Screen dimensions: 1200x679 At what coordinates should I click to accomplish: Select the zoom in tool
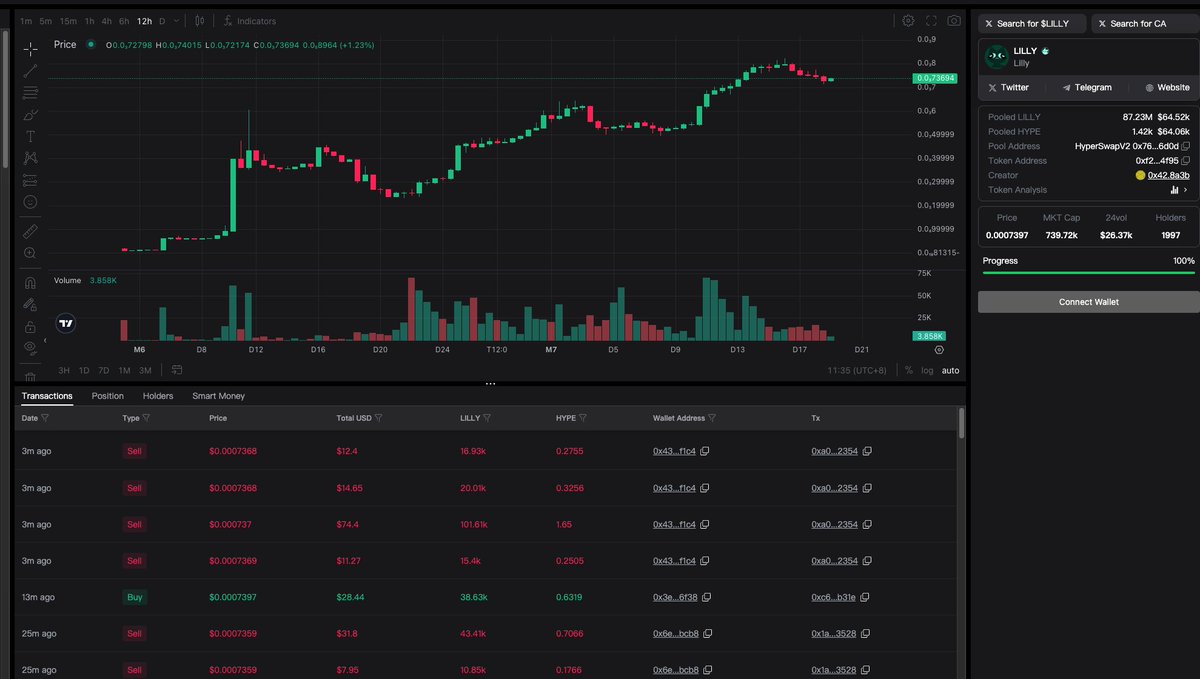pos(30,253)
